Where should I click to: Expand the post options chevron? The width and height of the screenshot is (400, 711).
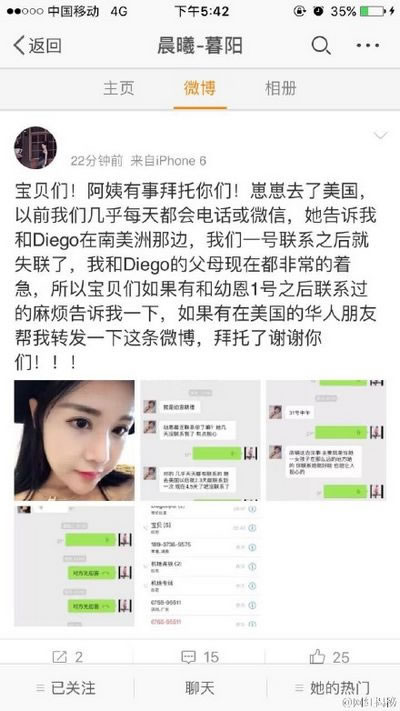(380, 135)
